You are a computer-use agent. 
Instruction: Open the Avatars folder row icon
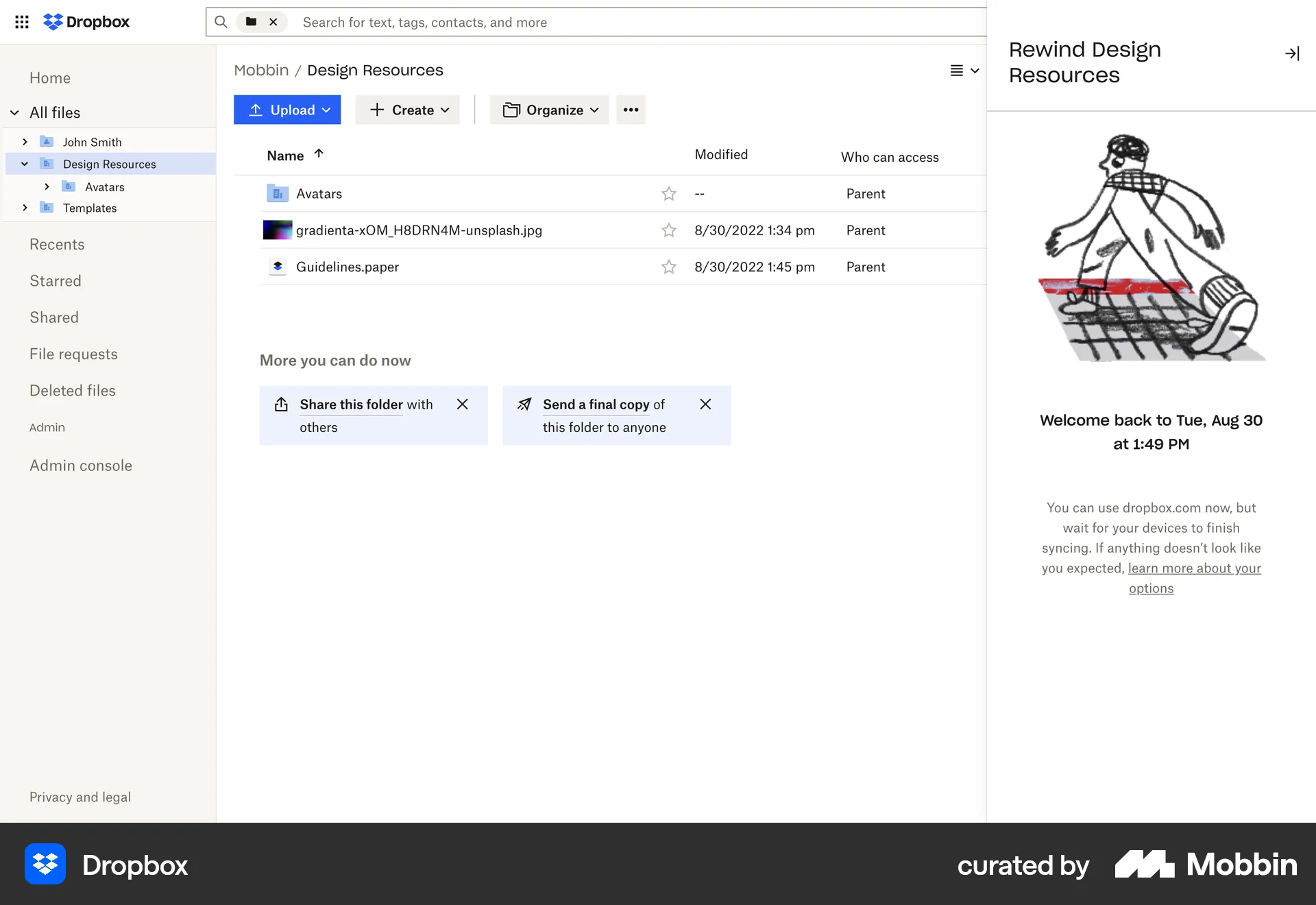click(278, 194)
